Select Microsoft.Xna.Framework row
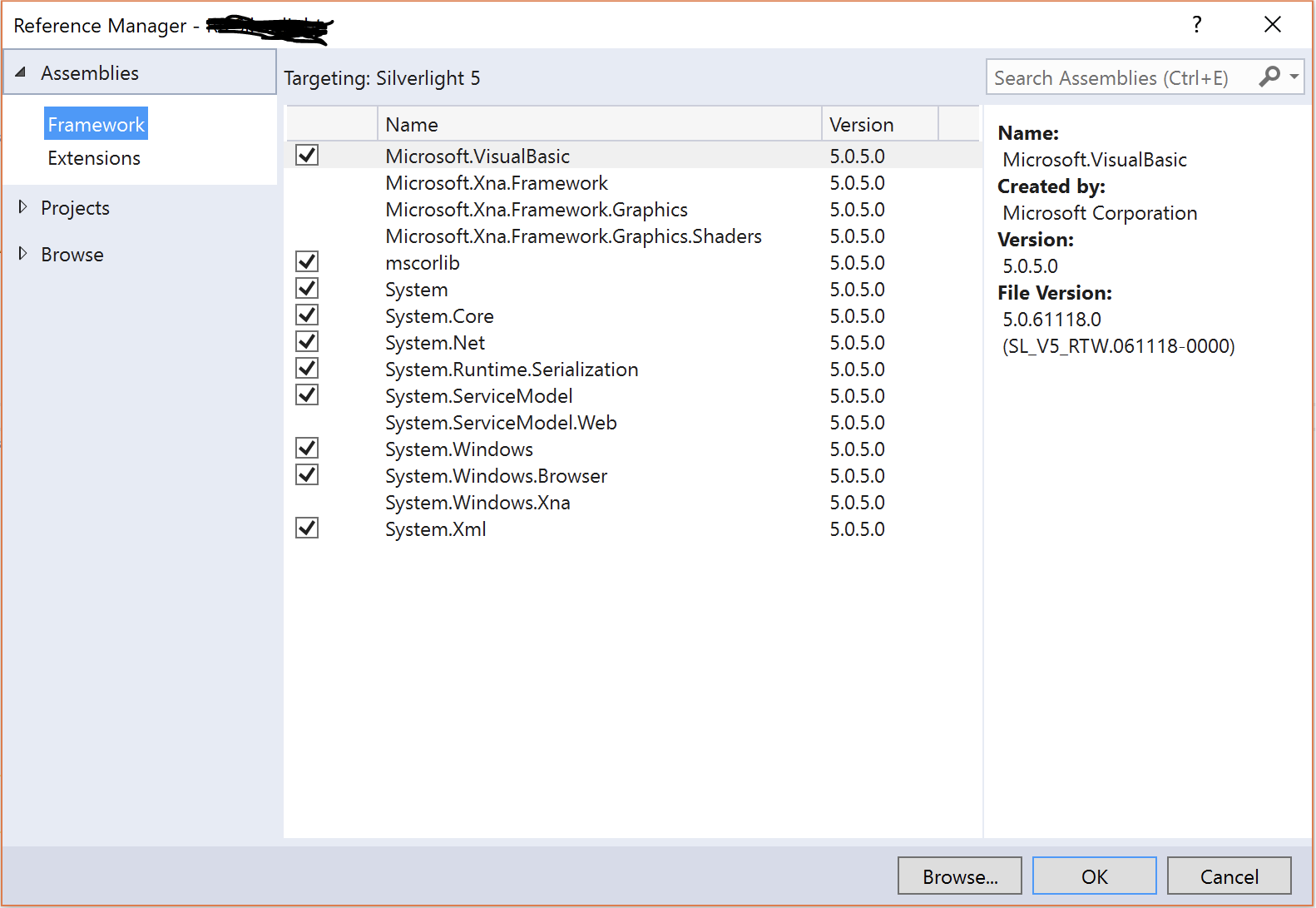This screenshot has height=908, width=1316. pyautogui.click(x=633, y=183)
